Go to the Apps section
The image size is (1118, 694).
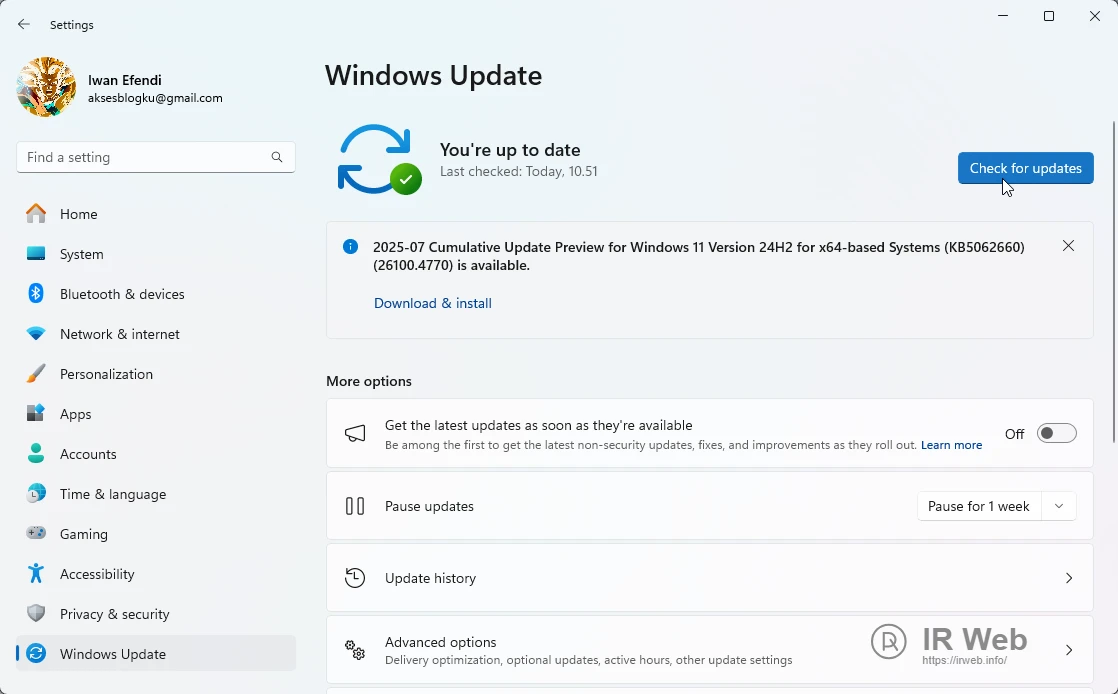click(x=155, y=414)
